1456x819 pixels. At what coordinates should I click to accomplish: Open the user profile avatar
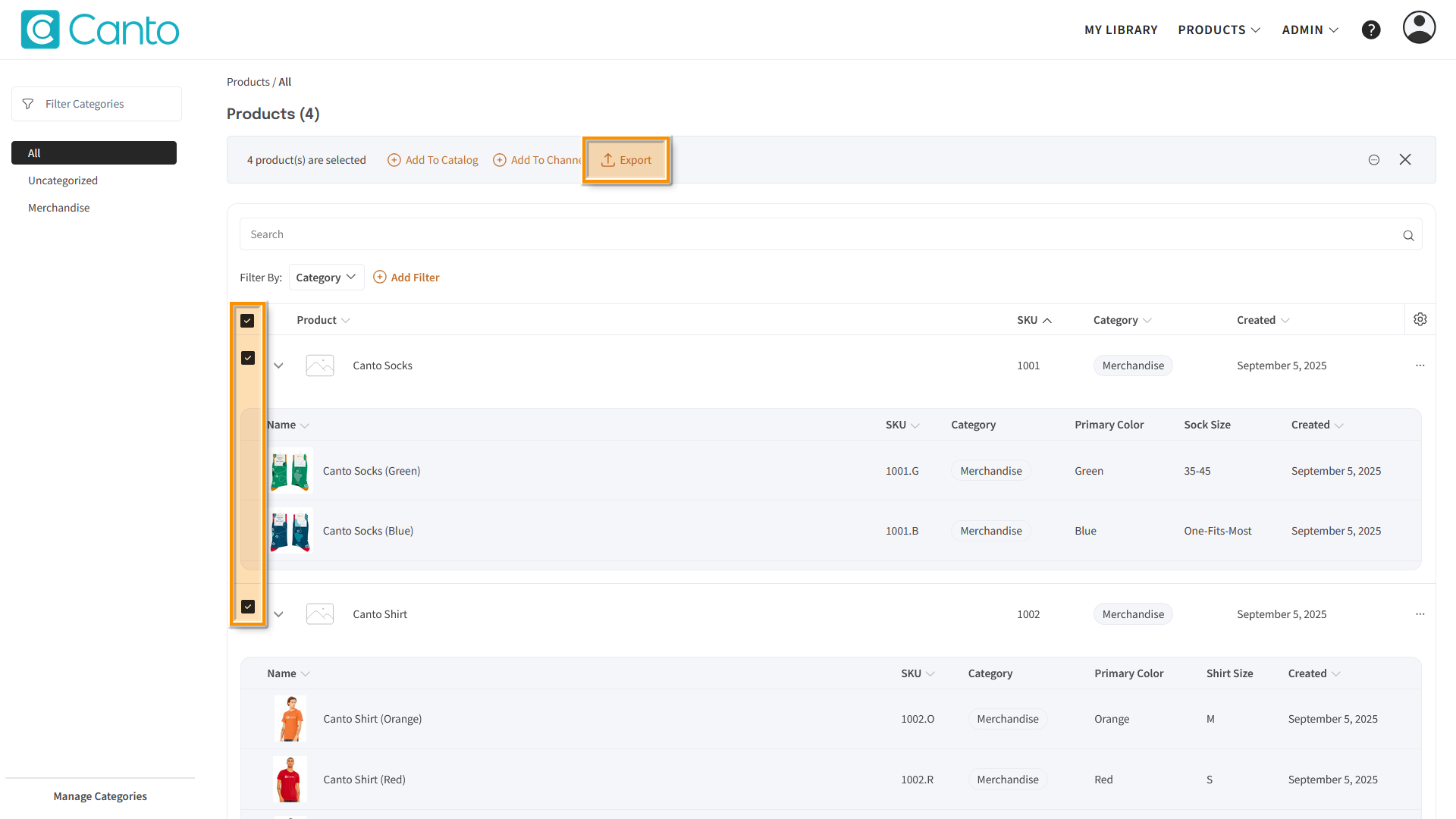pyautogui.click(x=1418, y=28)
